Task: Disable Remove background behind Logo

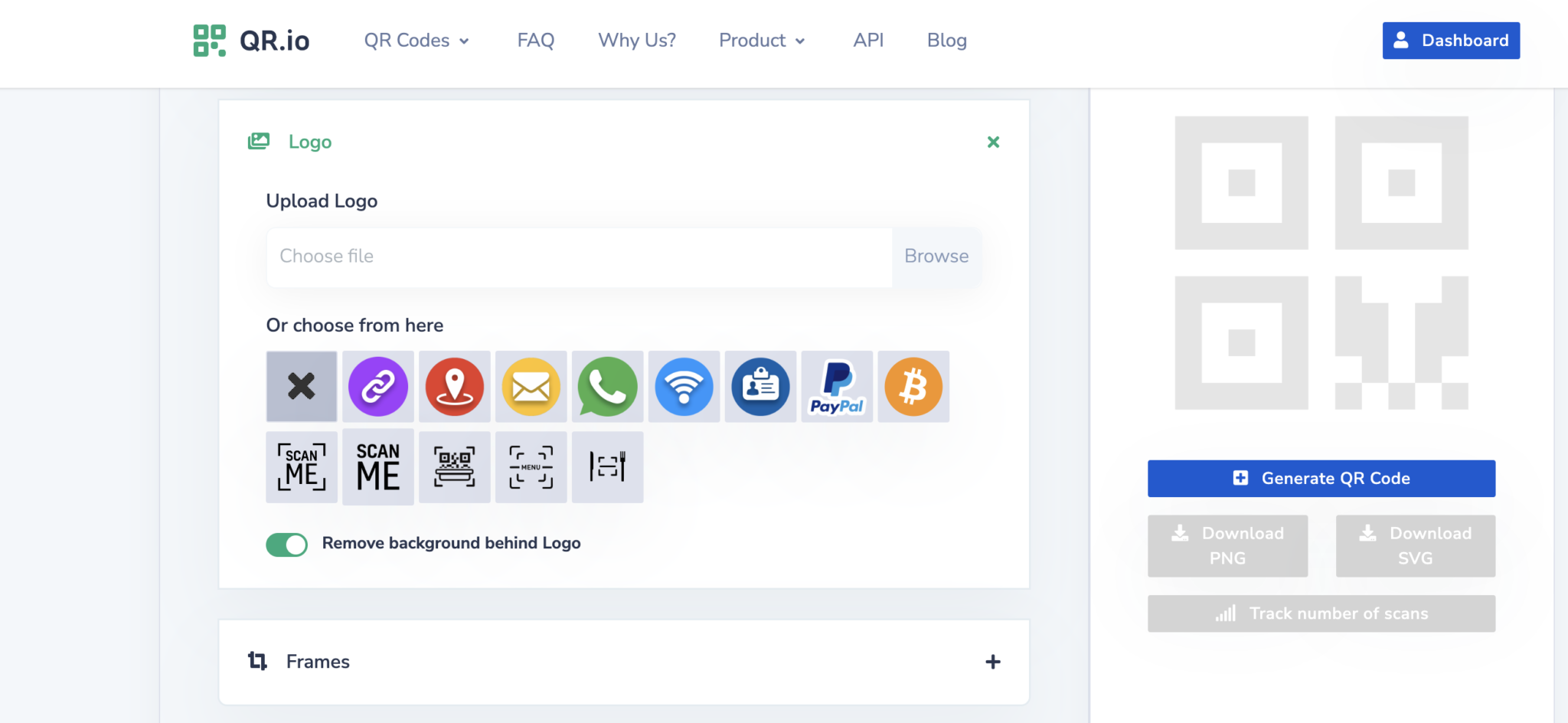Action: (286, 544)
